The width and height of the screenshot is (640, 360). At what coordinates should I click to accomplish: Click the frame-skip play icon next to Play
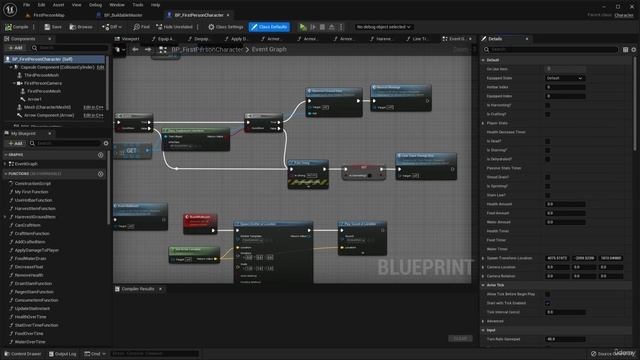click(x=313, y=27)
